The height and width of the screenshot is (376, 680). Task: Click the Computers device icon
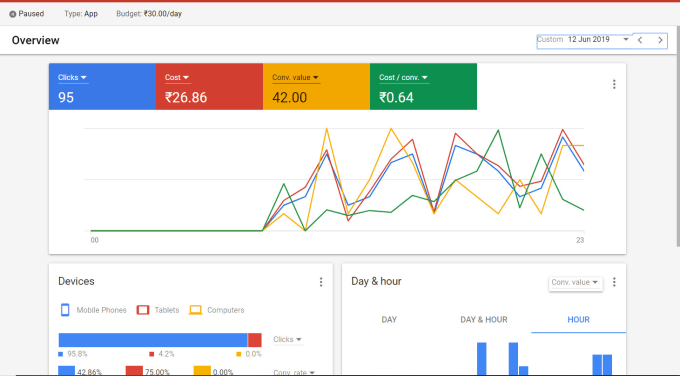point(196,310)
